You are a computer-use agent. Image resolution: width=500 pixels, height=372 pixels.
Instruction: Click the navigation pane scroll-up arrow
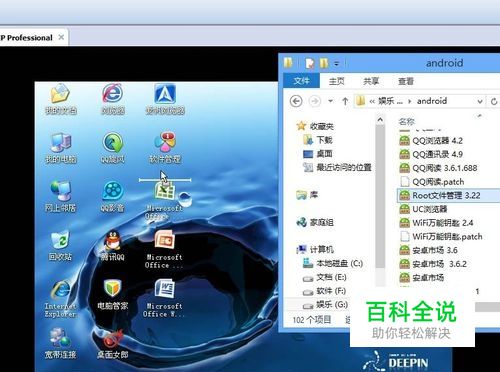click(380, 120)
